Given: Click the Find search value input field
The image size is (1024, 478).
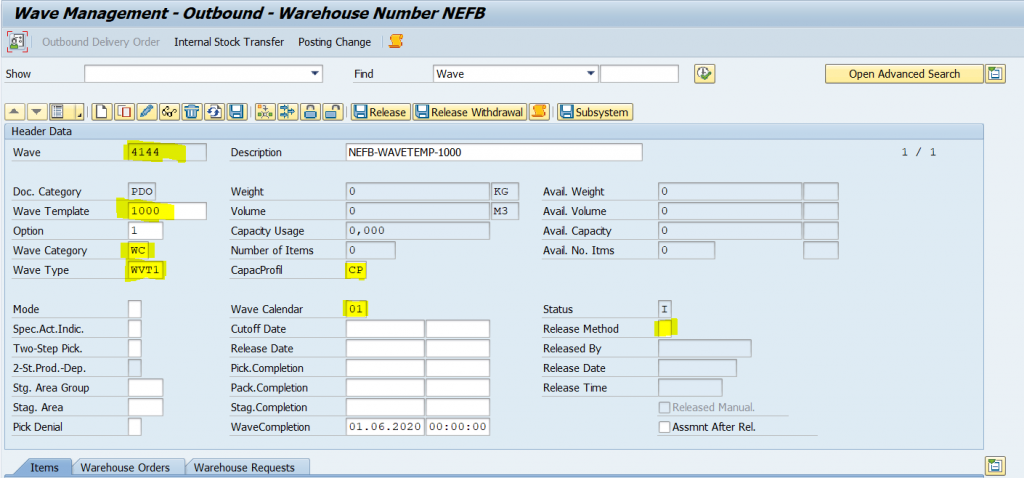Looking at the screenshot, I should 639,74.
